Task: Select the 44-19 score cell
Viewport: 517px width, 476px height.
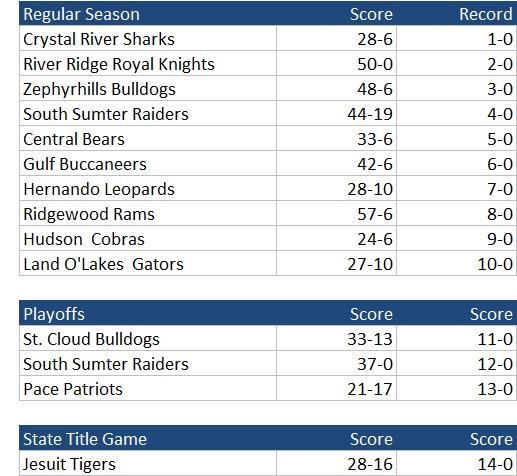Action: [336, 113]
